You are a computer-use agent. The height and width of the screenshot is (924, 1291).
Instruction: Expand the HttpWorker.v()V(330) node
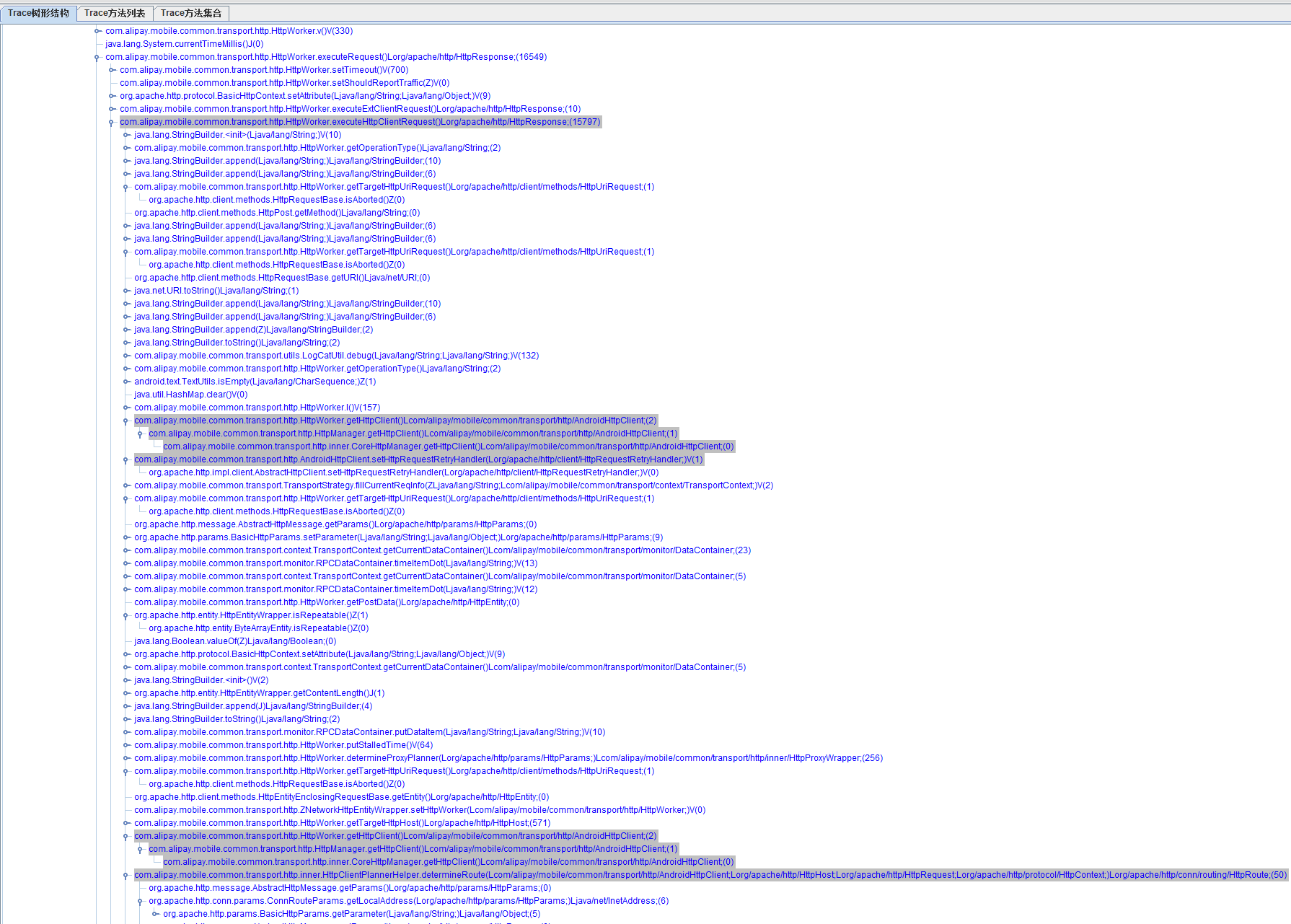pyautogui.click(x=97, y=31)
